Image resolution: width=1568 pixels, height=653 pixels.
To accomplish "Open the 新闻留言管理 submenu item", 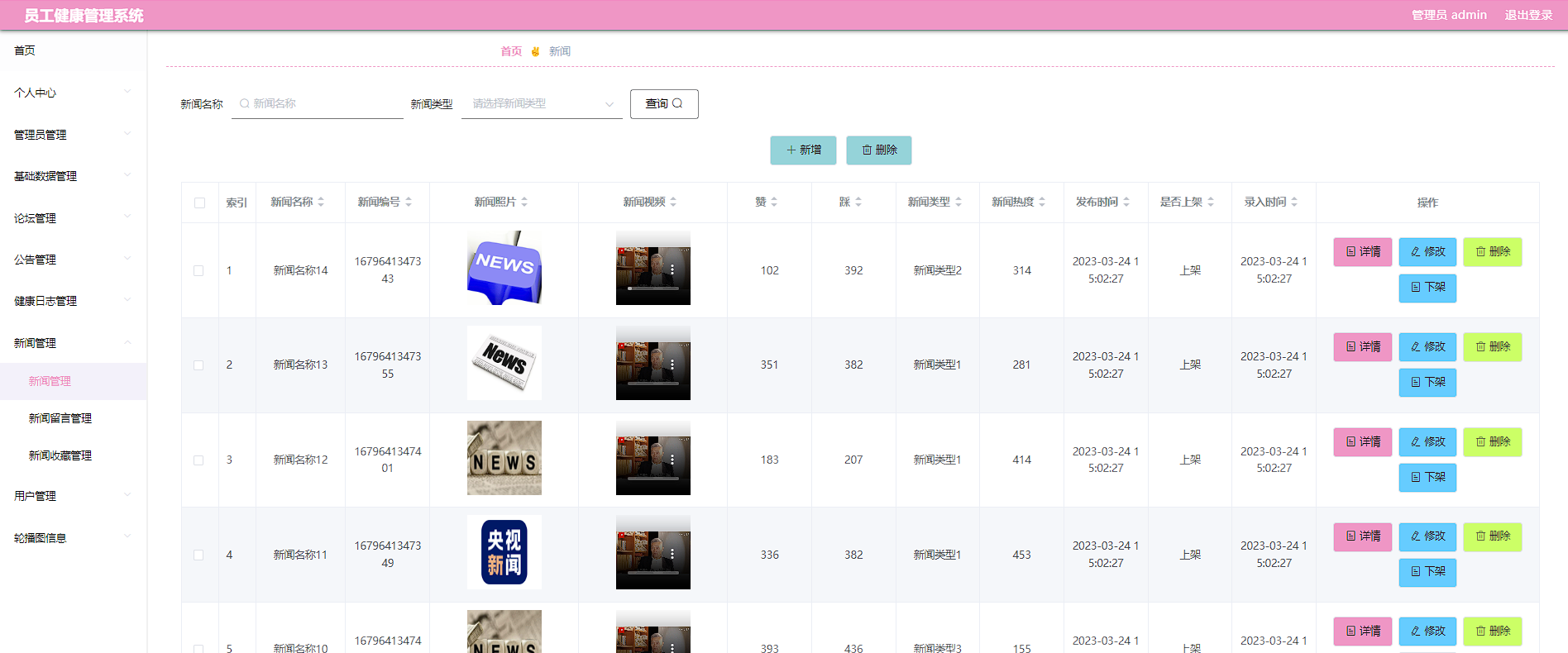I will 74,418.
